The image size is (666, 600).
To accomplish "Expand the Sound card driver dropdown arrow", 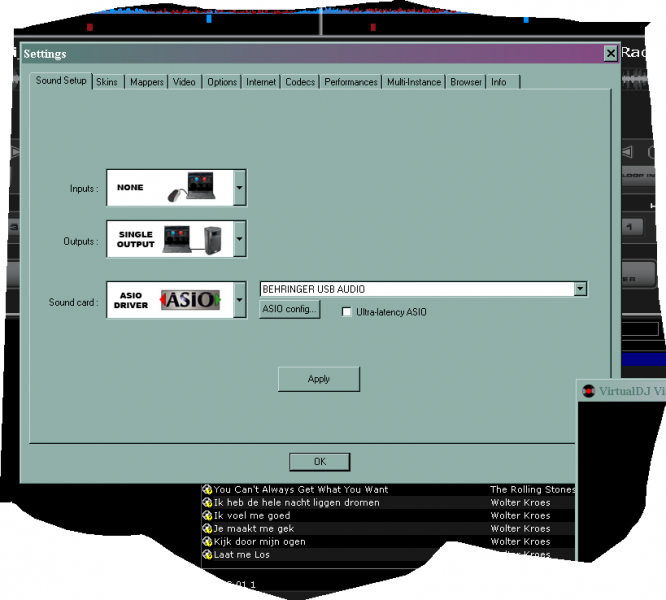I will (x=240, y=300).
